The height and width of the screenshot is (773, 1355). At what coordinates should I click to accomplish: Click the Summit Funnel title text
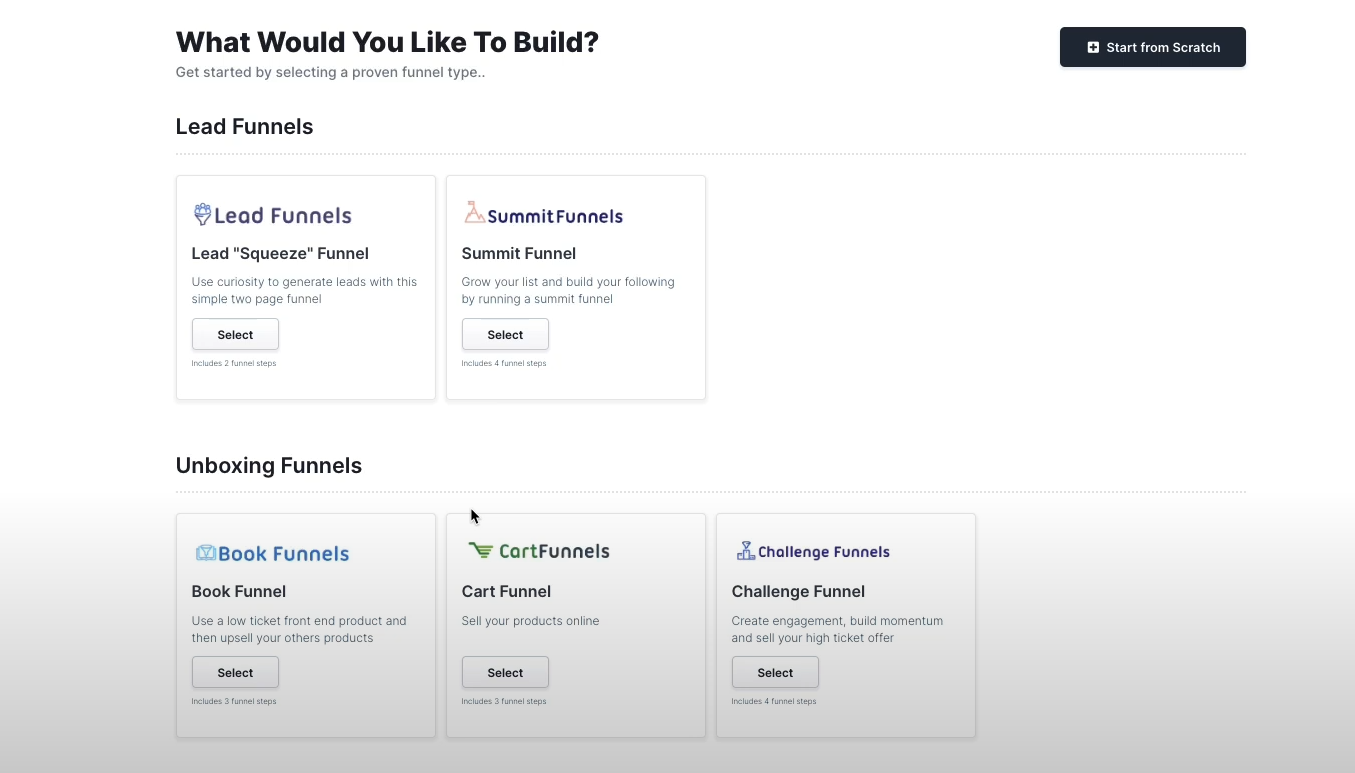[518, 253]
